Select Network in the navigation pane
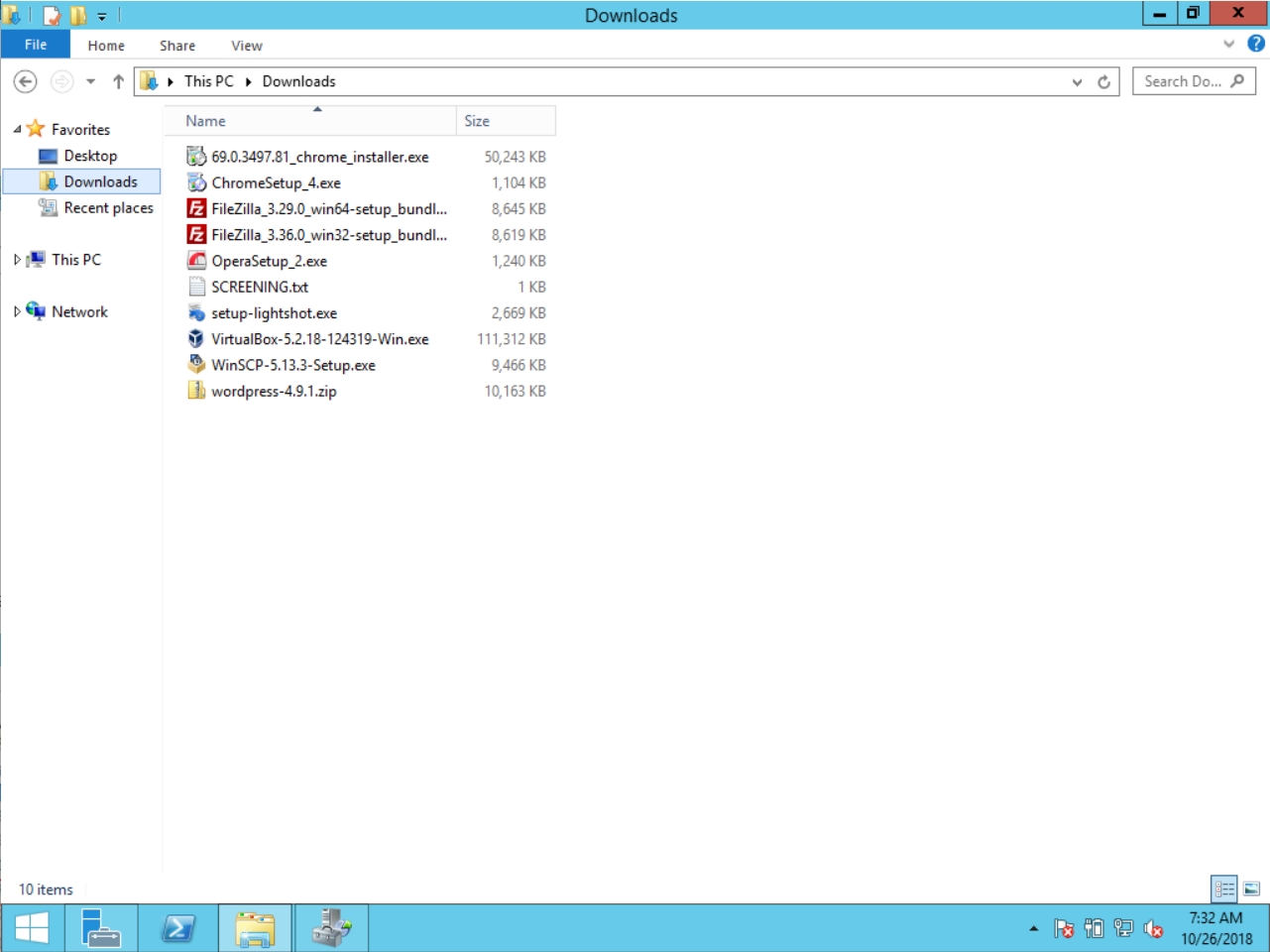The image size is (1270, 952). pos(79,311)
